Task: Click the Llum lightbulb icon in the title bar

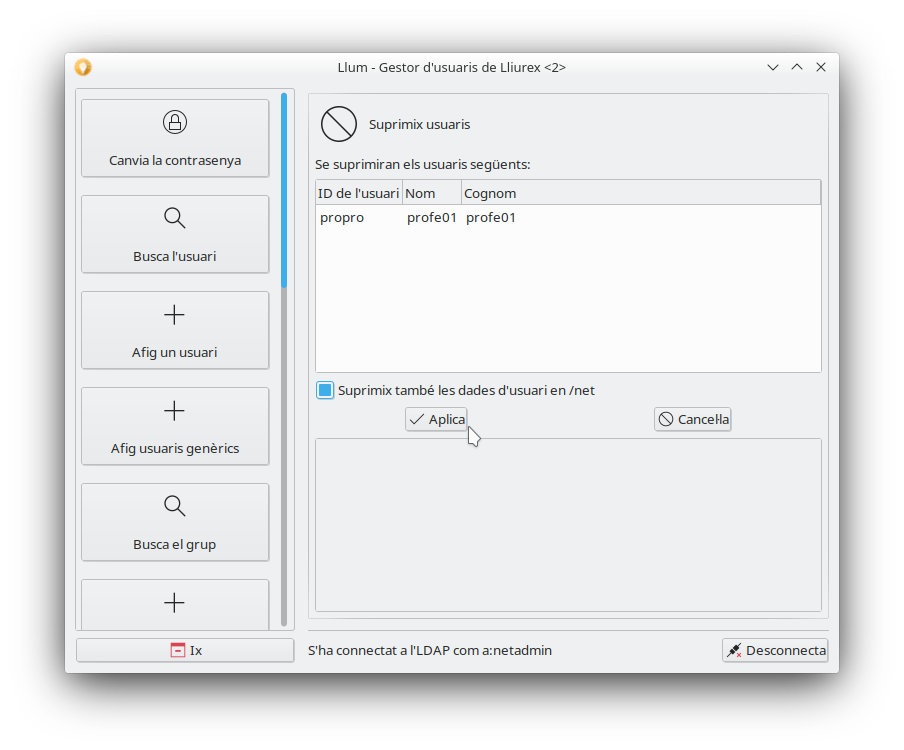Action: pyautogui.click(x=83, y=67)
